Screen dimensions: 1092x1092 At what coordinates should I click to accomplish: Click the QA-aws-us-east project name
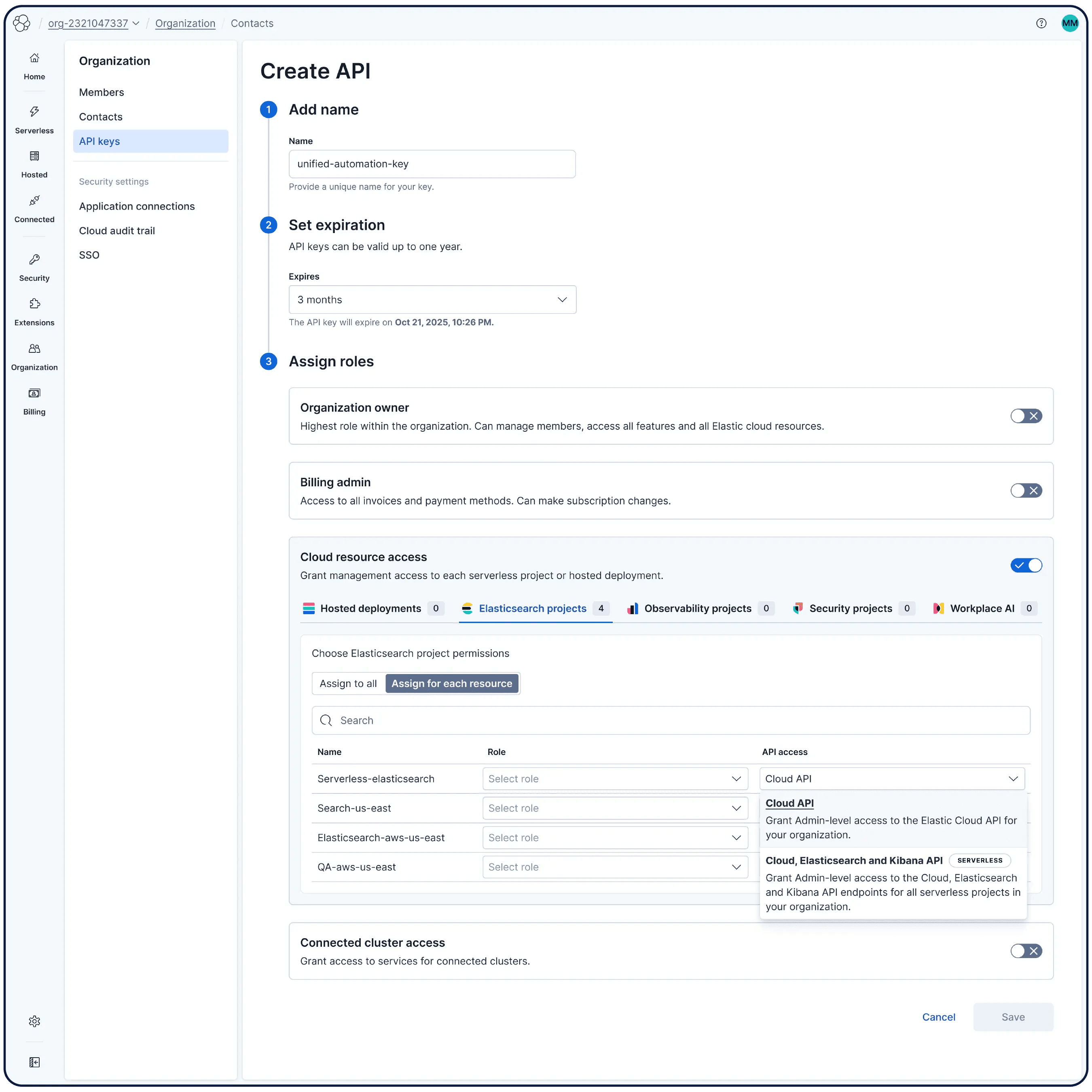[x=357, y=867]
